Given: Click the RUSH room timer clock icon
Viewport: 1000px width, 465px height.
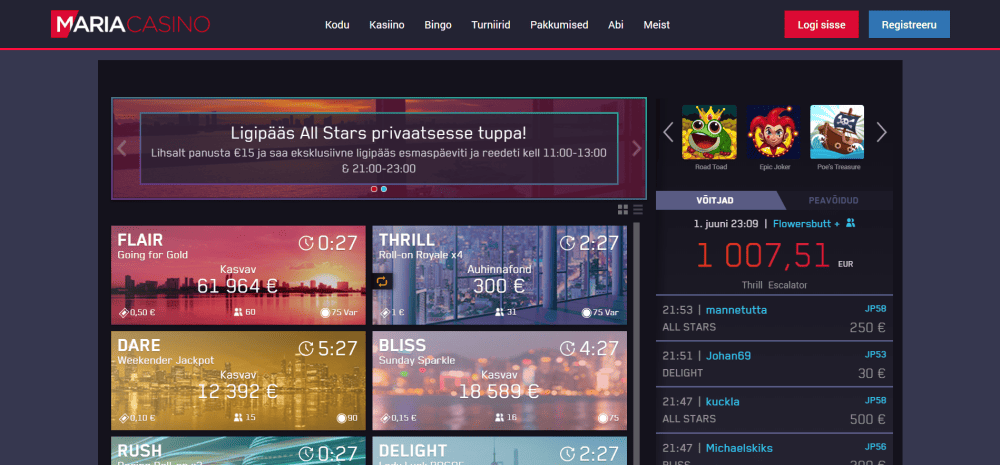Looking at the screenshot, I should [306, 454].
